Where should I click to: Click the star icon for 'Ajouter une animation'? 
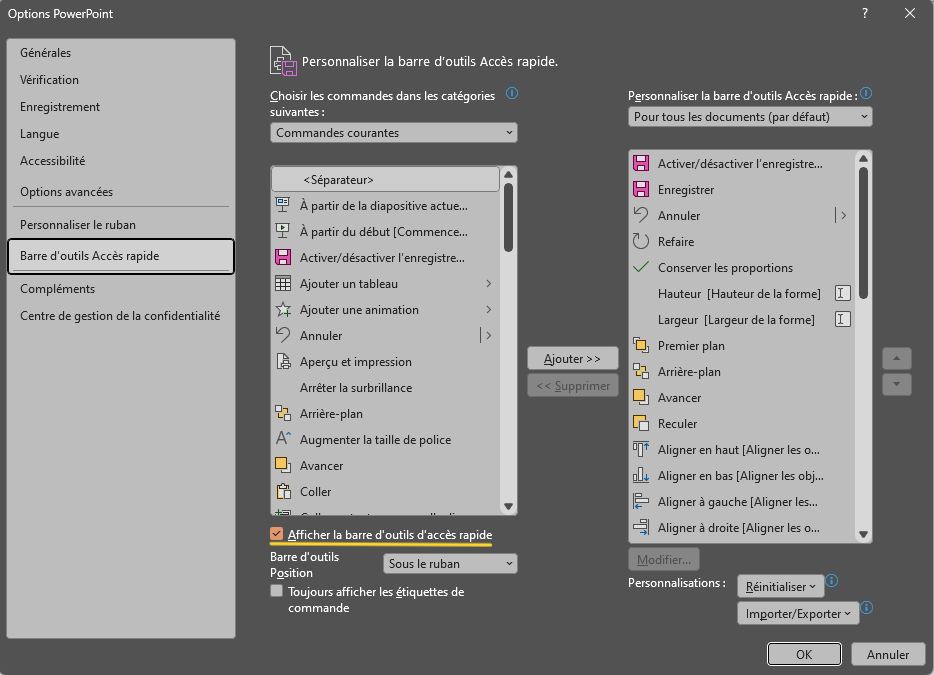pos(282,309)
